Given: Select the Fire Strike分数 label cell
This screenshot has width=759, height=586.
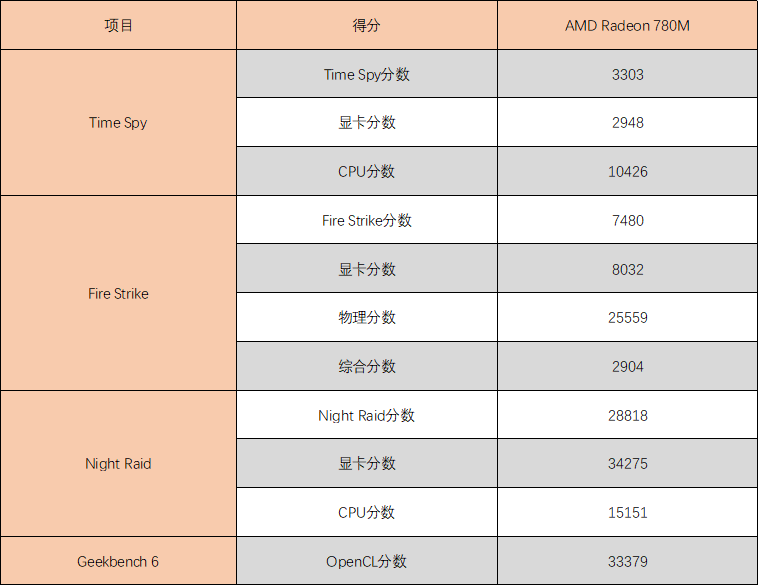Looking at the screenshot, I should coord(367,220).
